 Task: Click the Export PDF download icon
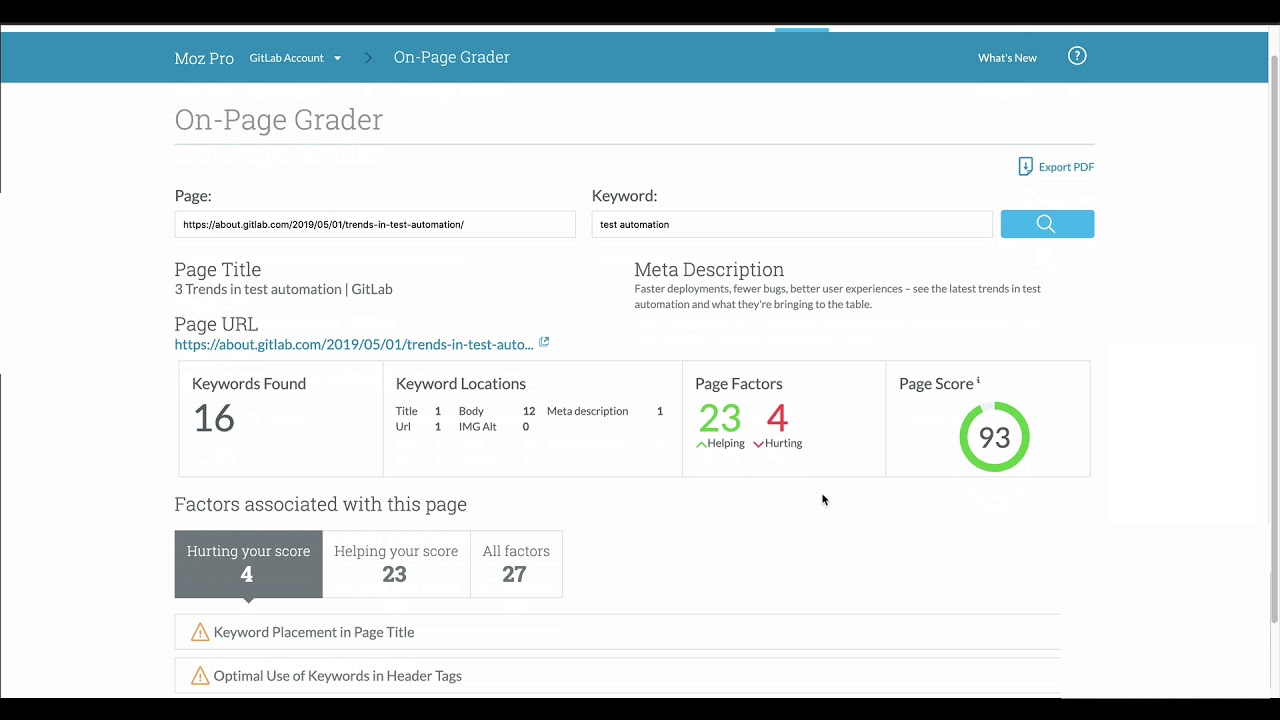coord(1025,166)
